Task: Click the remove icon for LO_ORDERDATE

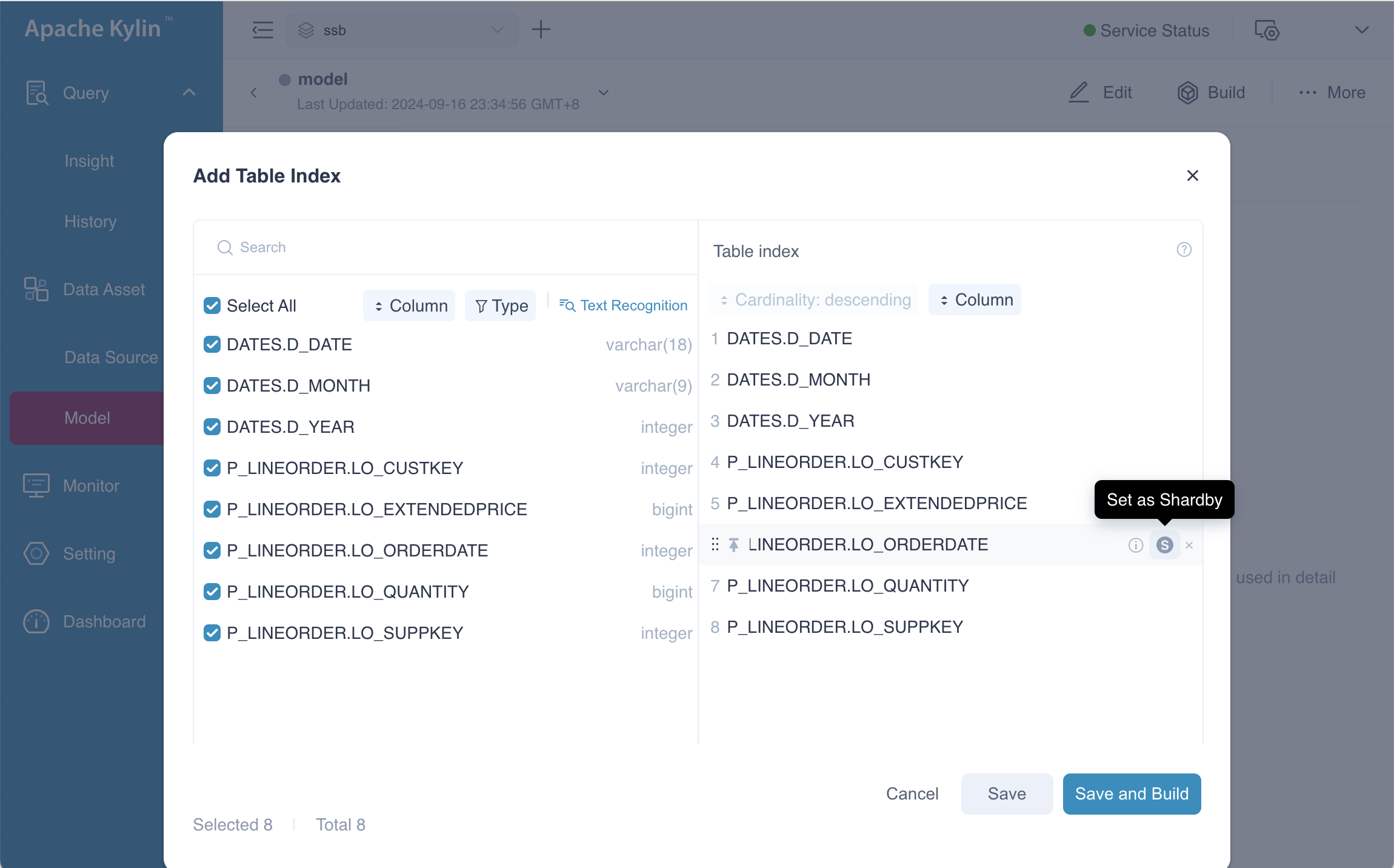Action: pyautogui.click(x=1190, y=544)
